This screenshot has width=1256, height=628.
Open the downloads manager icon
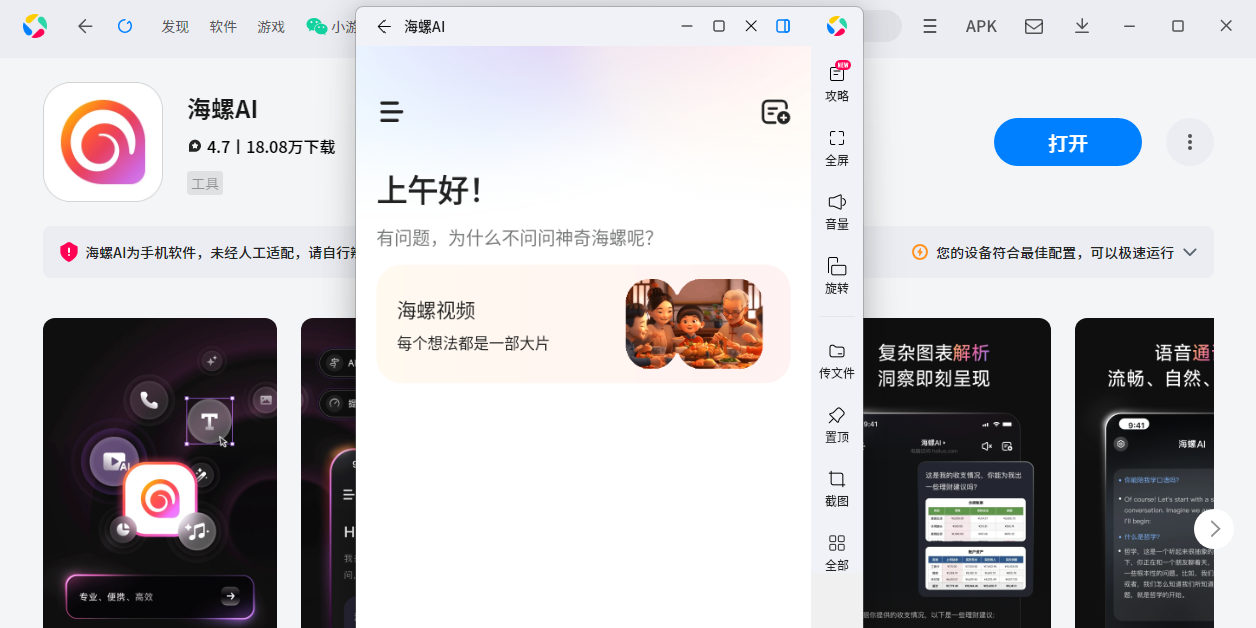tap(1082, 26)
